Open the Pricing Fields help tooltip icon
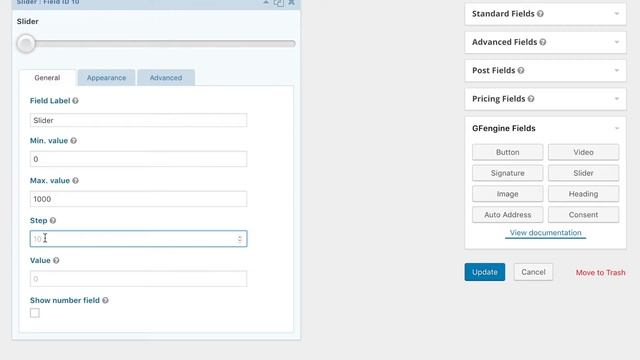 (531, 99)
